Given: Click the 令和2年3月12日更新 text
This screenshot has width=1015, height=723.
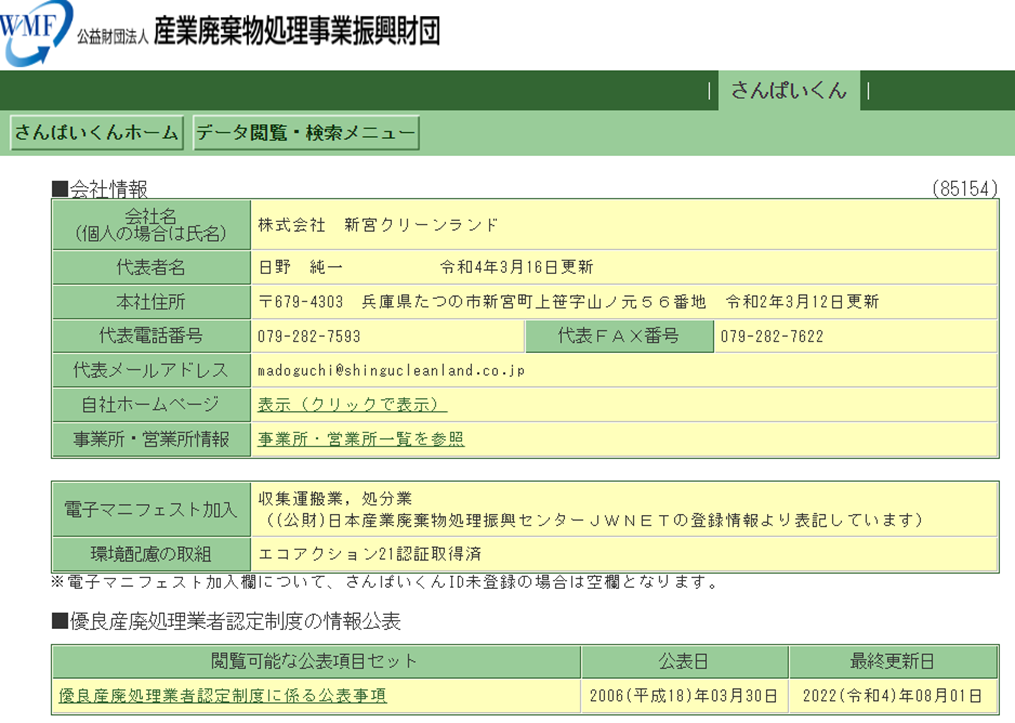Looking at the screenshot, I should [x=802, y=302].
